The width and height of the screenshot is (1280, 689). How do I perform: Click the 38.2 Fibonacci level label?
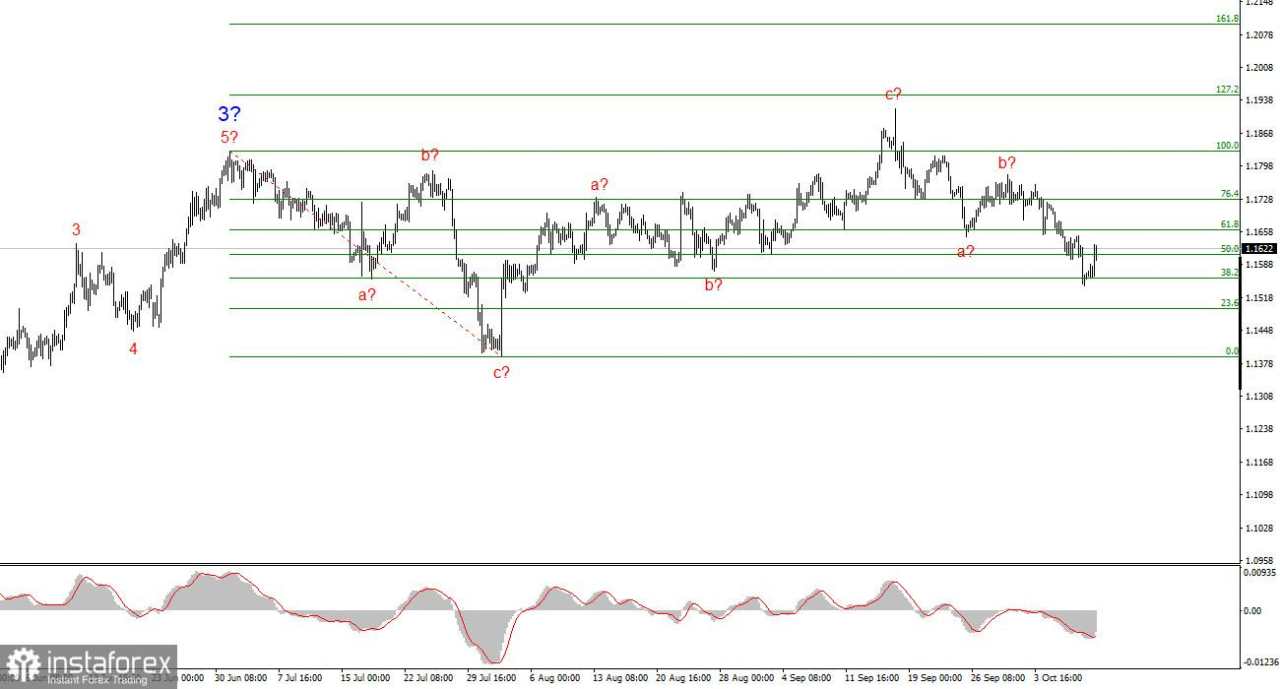coord(1229,272)
